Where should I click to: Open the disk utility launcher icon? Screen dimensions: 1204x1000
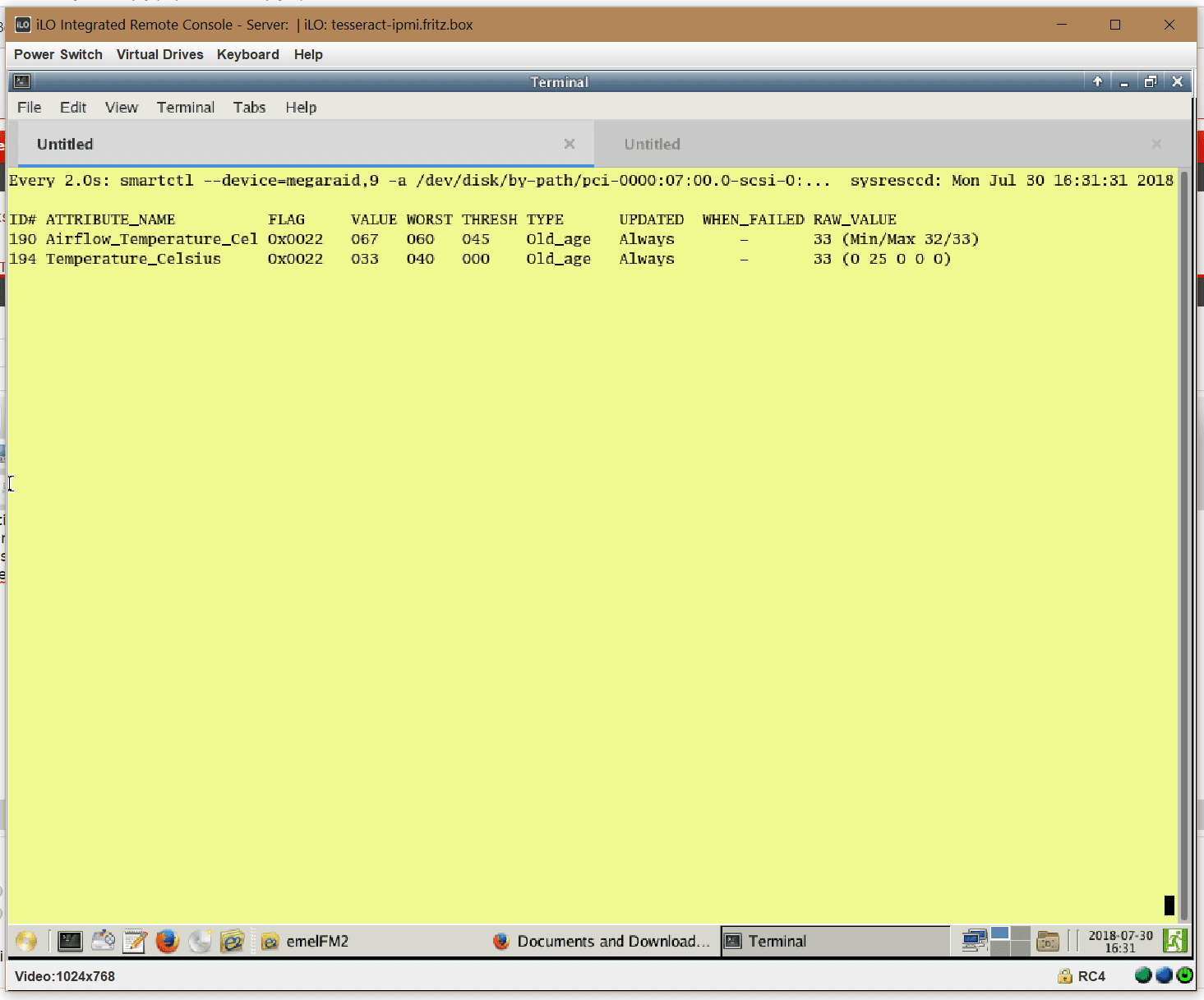tap(103, 941)
